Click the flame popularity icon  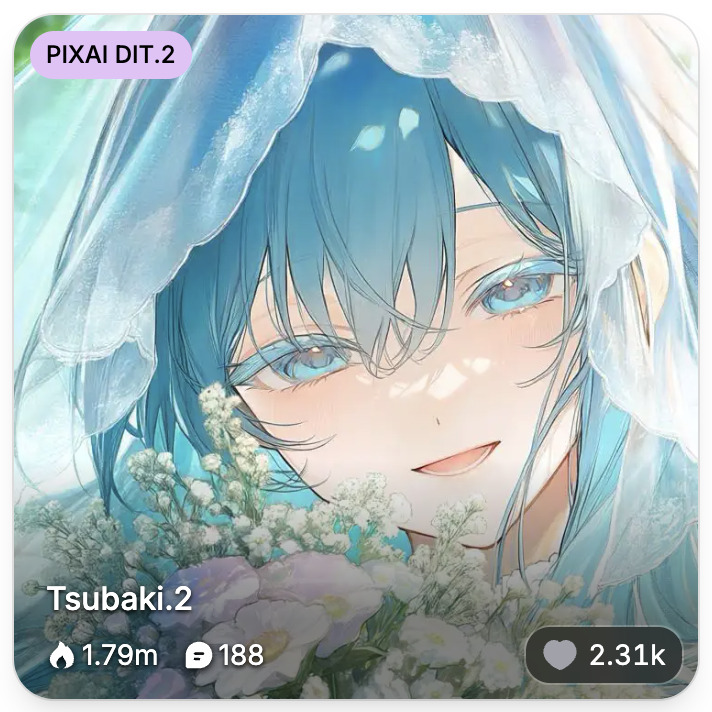61,655
